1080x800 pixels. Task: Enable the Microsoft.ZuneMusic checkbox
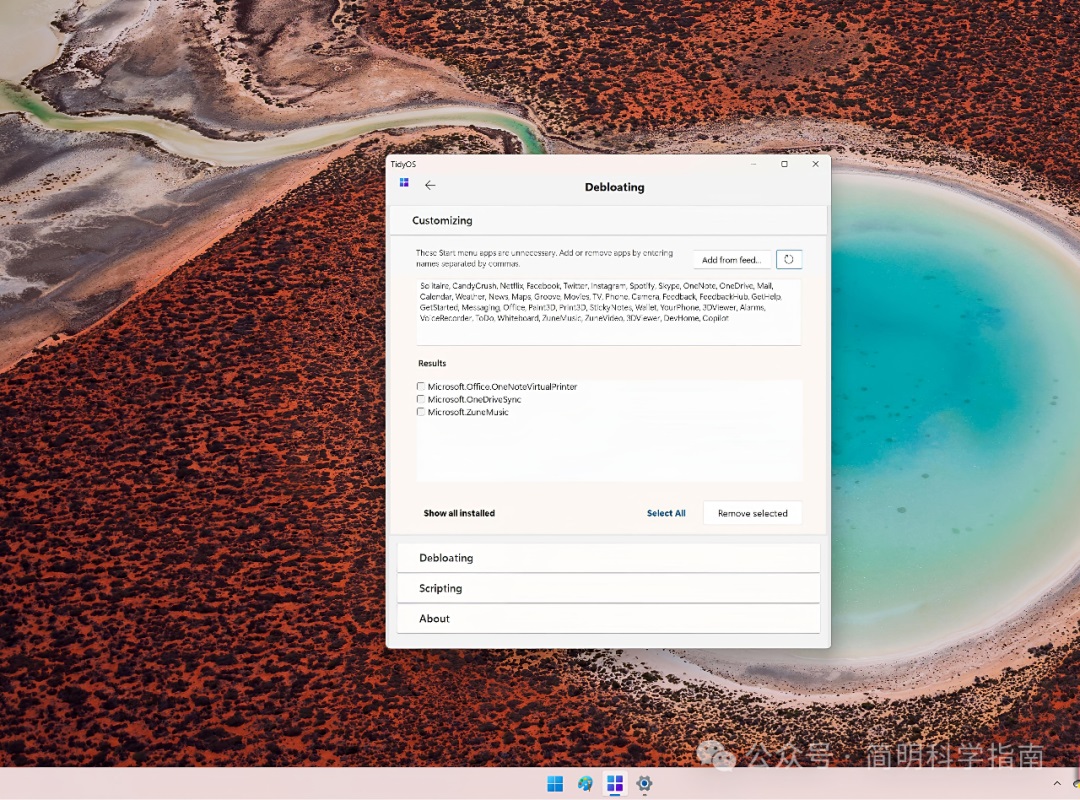(421, 412)
